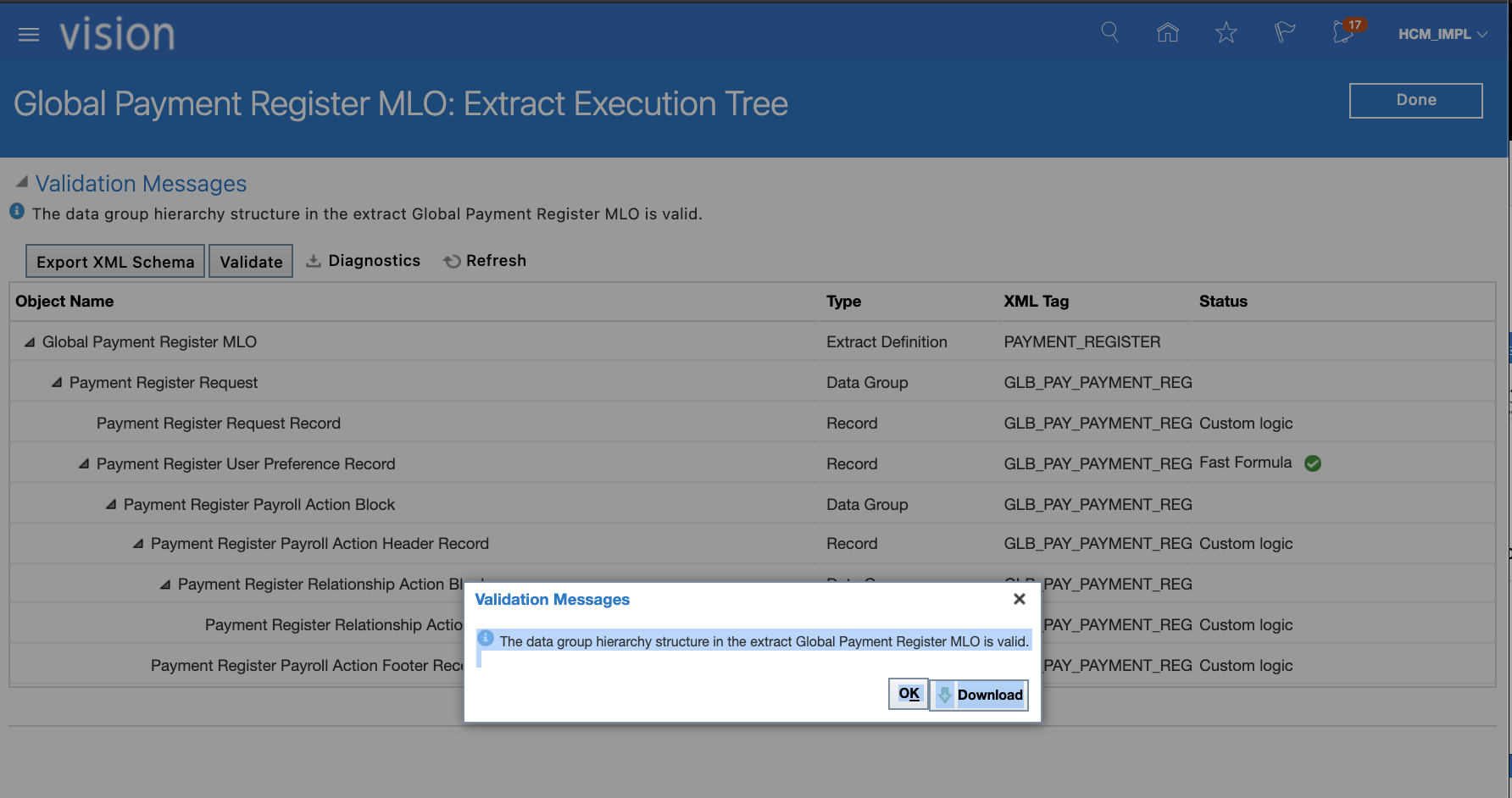Click the info icon in the dialog message
This screenshot has width=1512, height=798.
[x=486, y=638]
